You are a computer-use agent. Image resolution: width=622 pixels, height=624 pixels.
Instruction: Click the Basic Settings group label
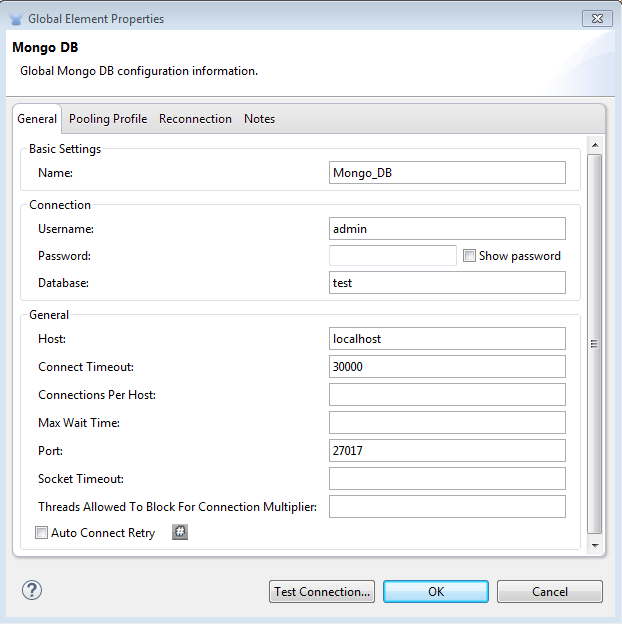pos(65,149)
